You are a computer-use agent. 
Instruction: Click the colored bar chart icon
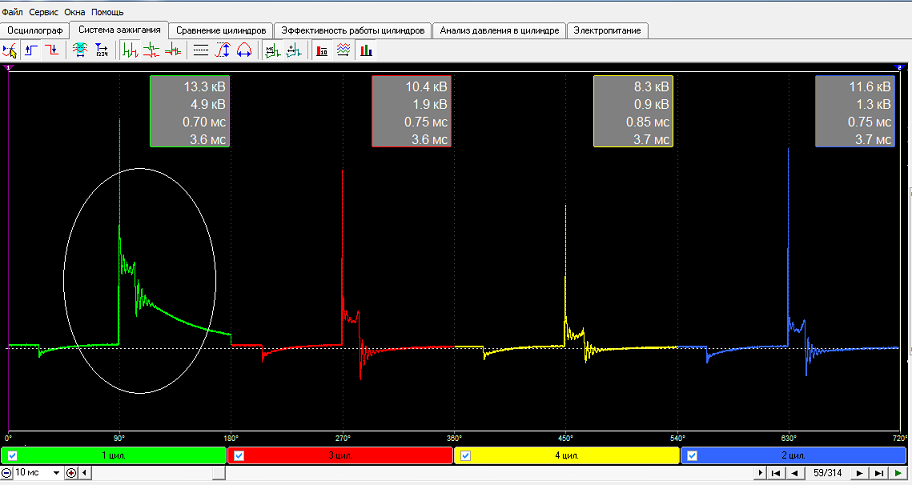366,50
